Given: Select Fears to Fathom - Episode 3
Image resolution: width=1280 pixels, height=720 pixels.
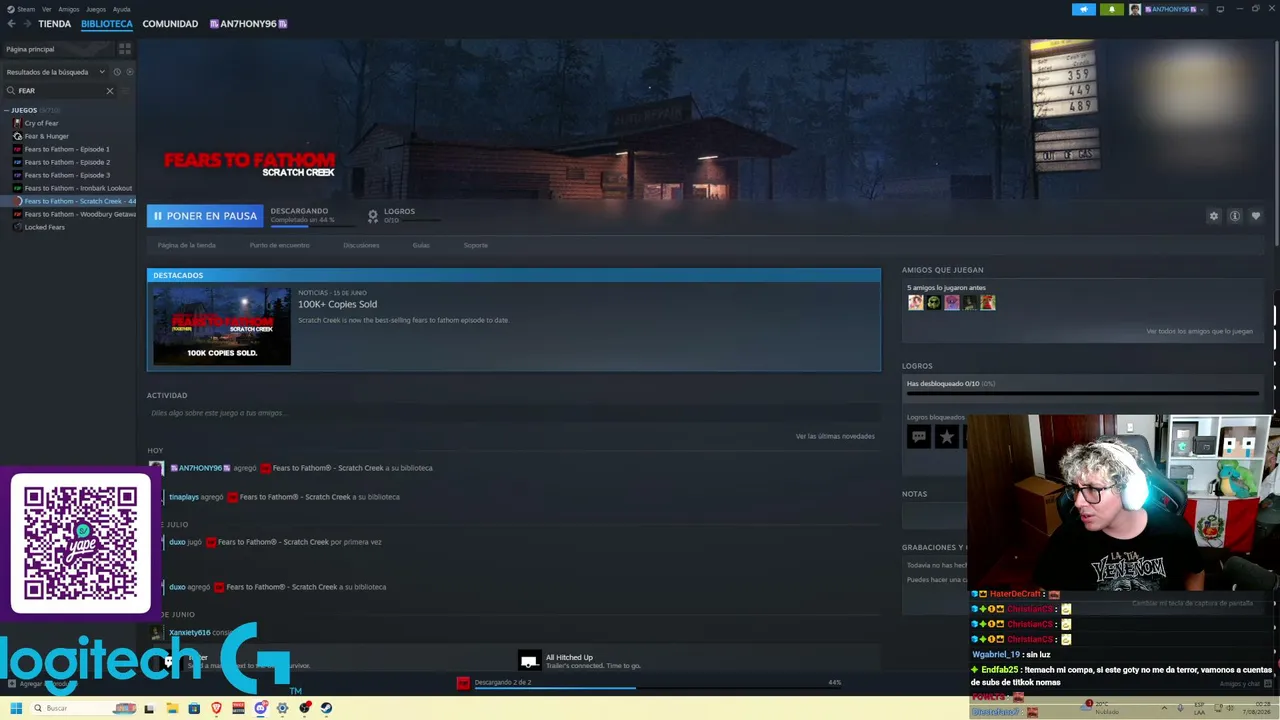Looking at the screenshot, I should [67, 175].
